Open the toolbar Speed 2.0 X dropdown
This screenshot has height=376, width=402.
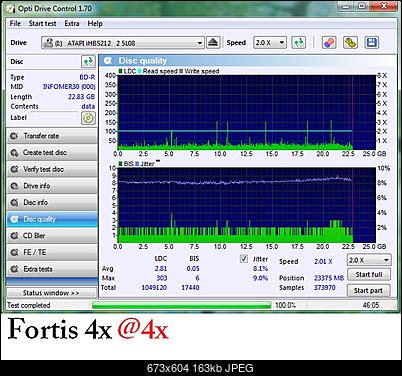(x=270, y=43)
